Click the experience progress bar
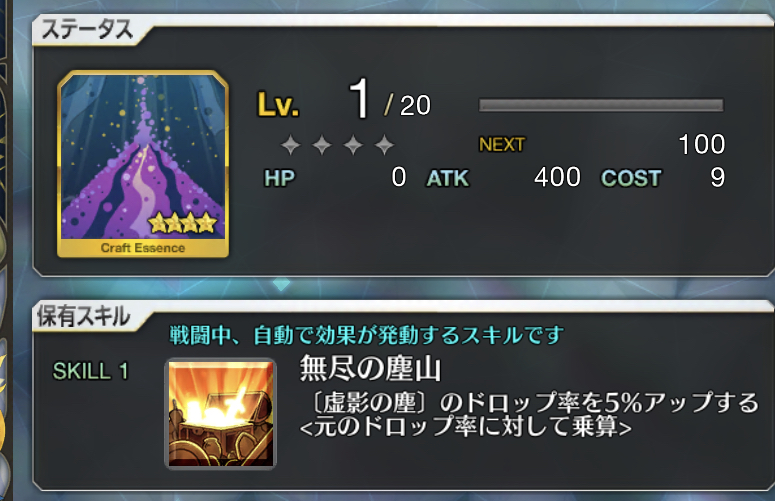Viewport: 775px width, 501px height. click(x=601, y=105)
